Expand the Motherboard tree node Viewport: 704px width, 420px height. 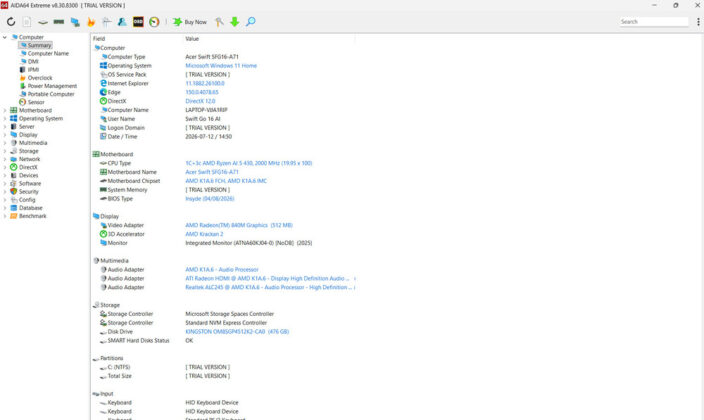(5, 111)
